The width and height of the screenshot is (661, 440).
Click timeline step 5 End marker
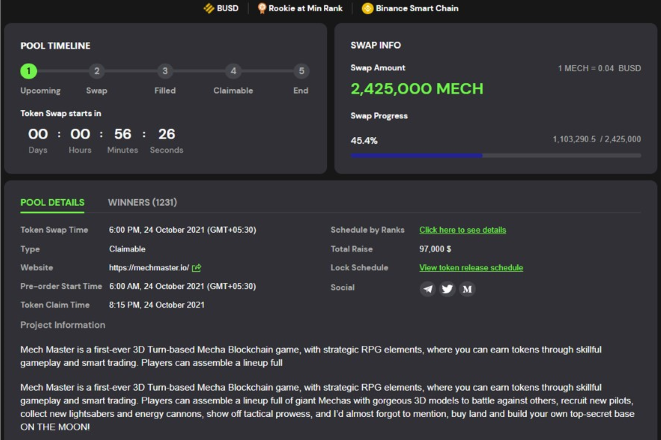coord(301,71)
